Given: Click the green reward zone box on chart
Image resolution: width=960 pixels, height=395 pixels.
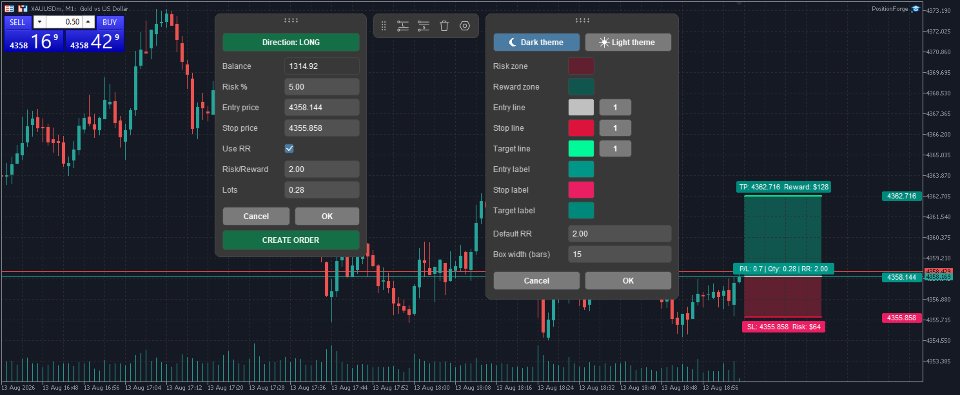Looking at the screenshot, I should tap(783, 230).
